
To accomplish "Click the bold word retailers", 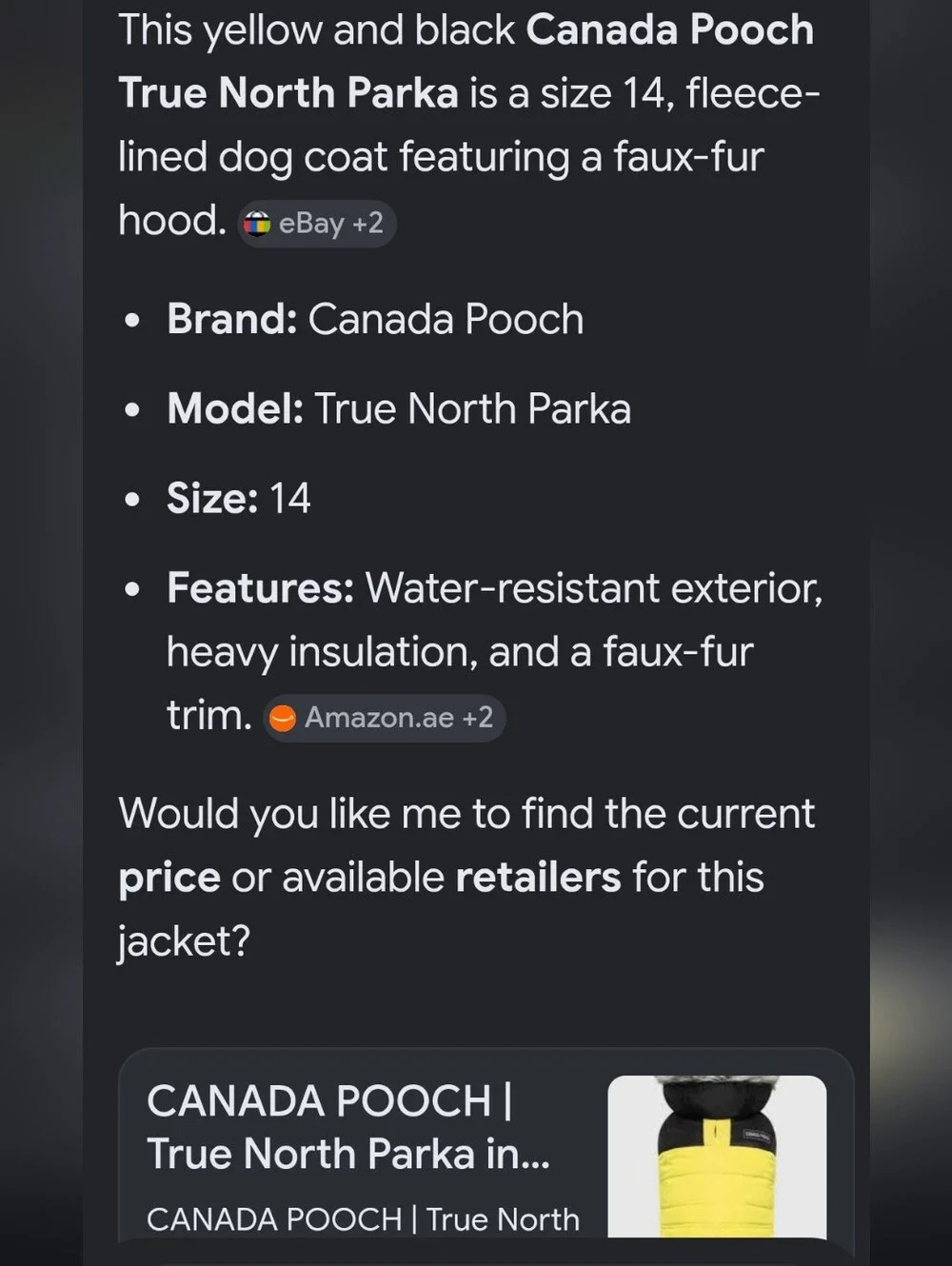I will pos(539,877).
